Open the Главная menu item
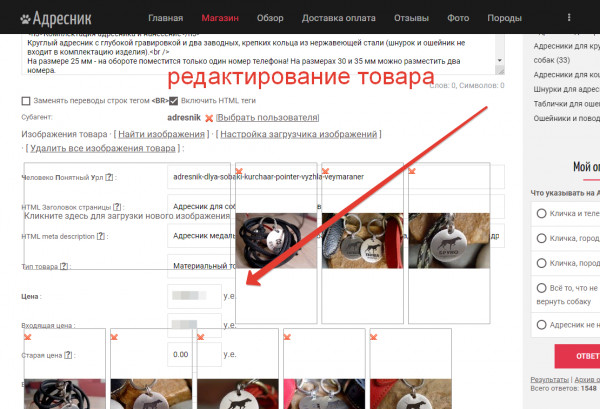This screenshot has width=600, height=409. click(165, 18)
